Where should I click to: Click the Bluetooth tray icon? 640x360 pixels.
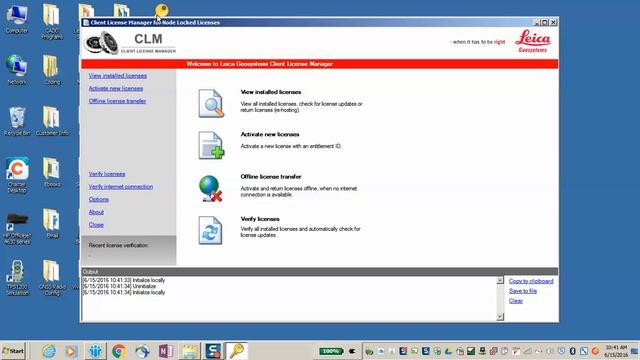[572, 351]
